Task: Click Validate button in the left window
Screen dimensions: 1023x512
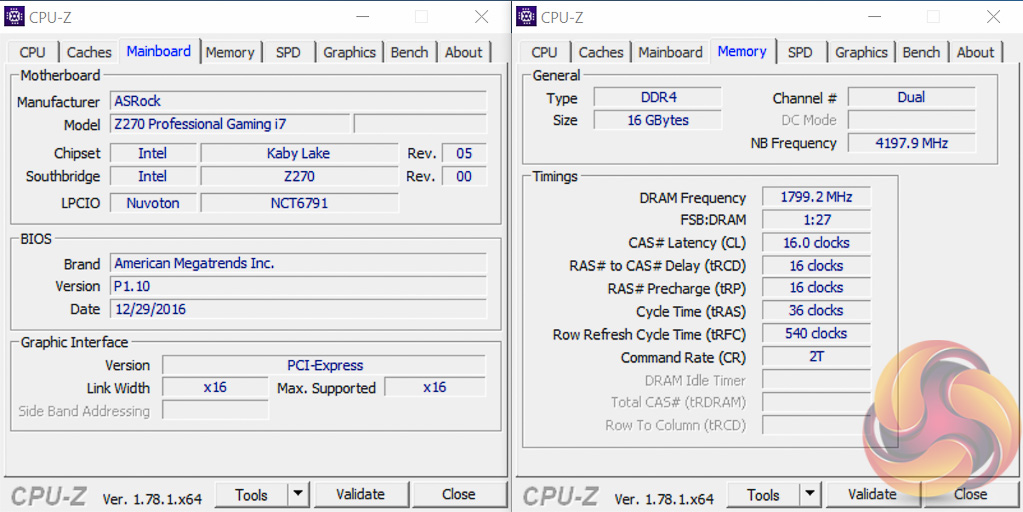Action: coord(361,495)
